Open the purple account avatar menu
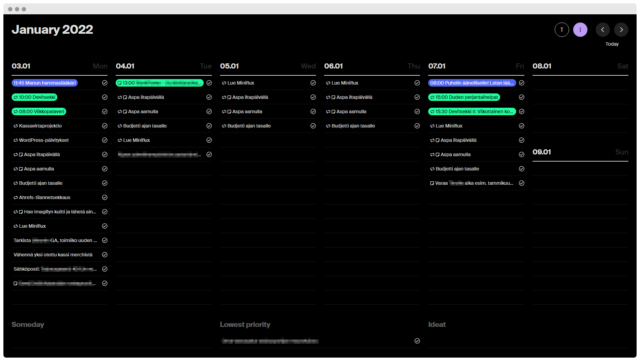Image resolution: width=640 pixels, height=361 pixels. tap(580, 30)
